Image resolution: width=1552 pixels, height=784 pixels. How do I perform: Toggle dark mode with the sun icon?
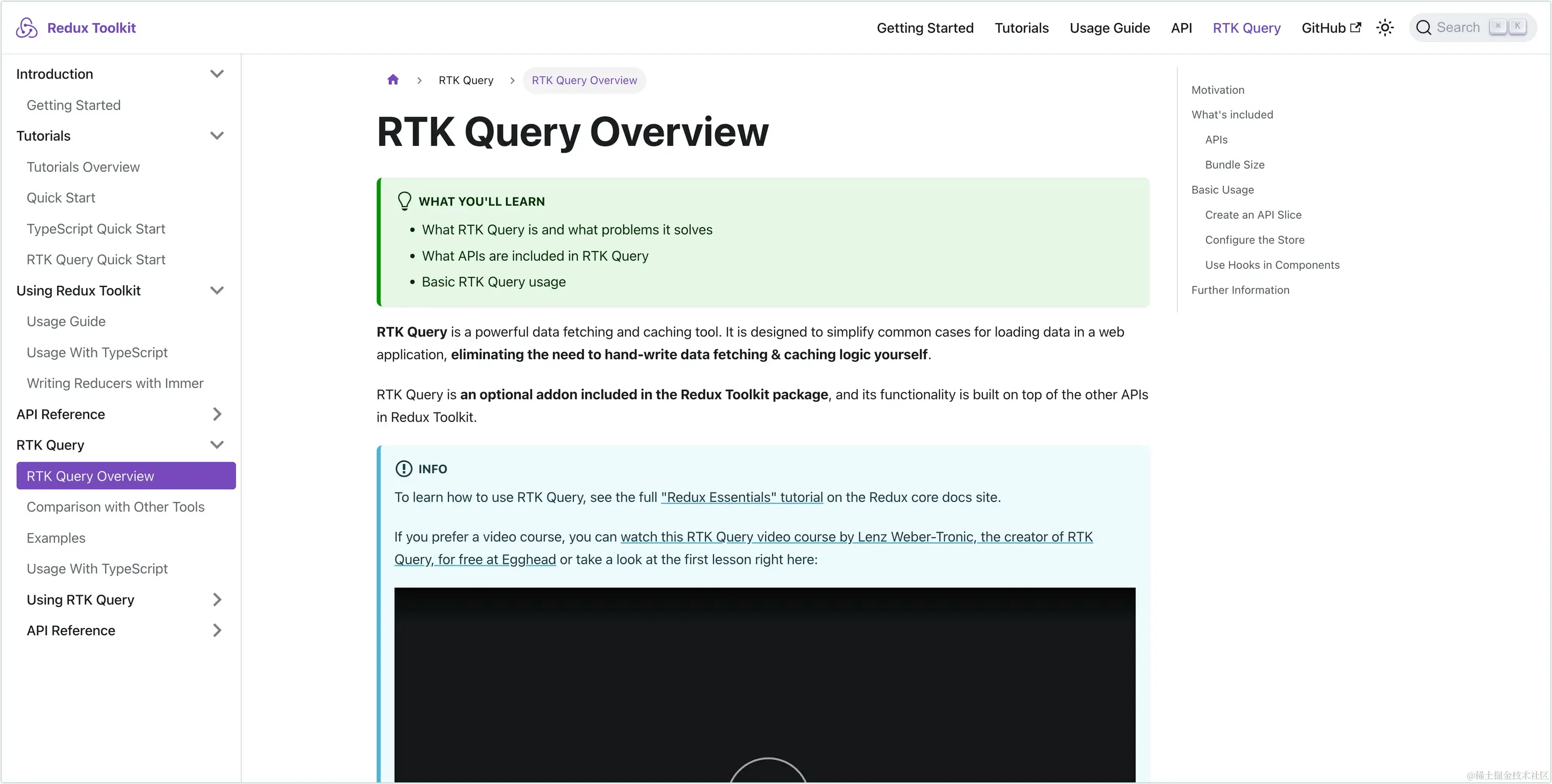coord(1385,28)
